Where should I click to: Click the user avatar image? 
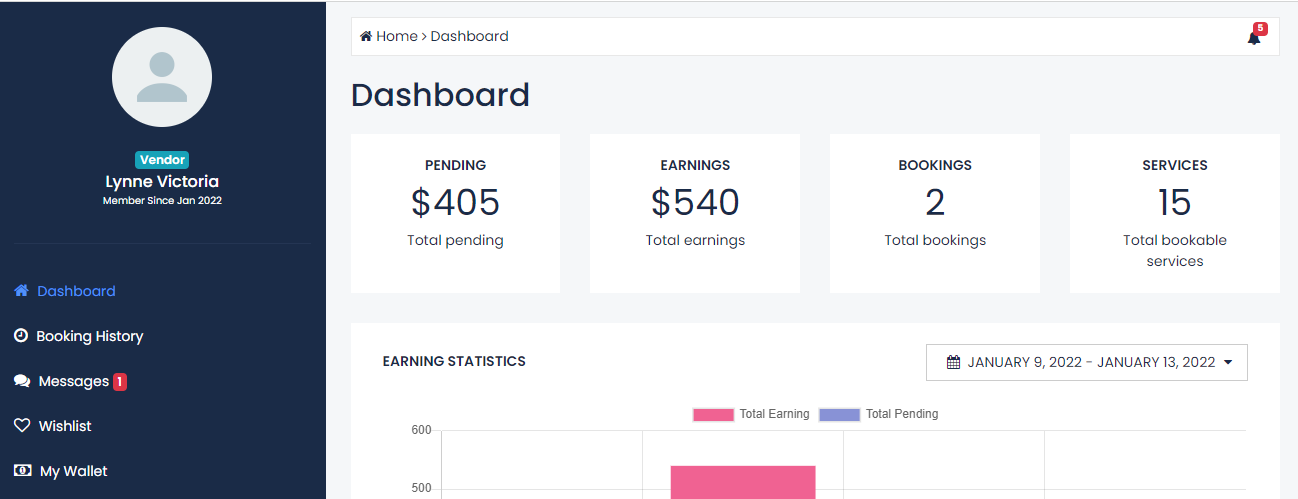tap(162, 77)
